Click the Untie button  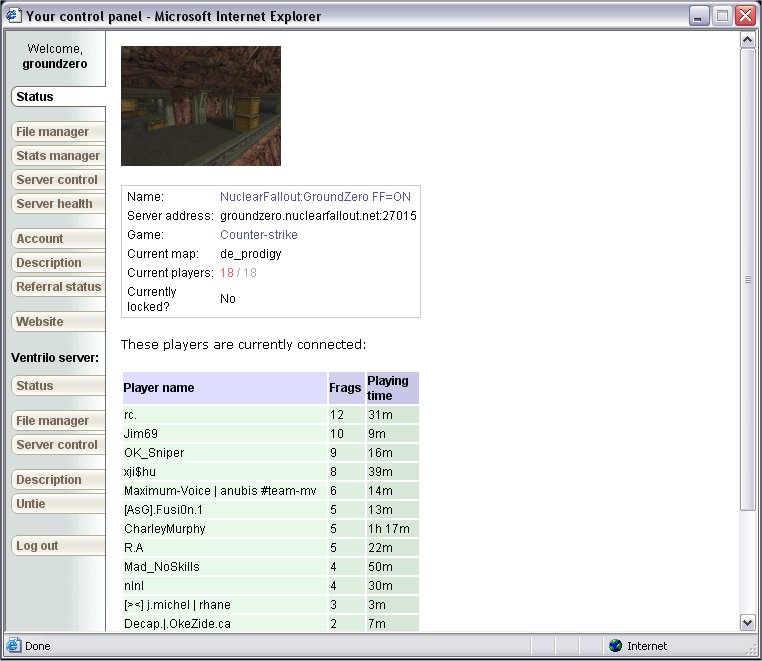pyautogui.click(x=58, y=504)
